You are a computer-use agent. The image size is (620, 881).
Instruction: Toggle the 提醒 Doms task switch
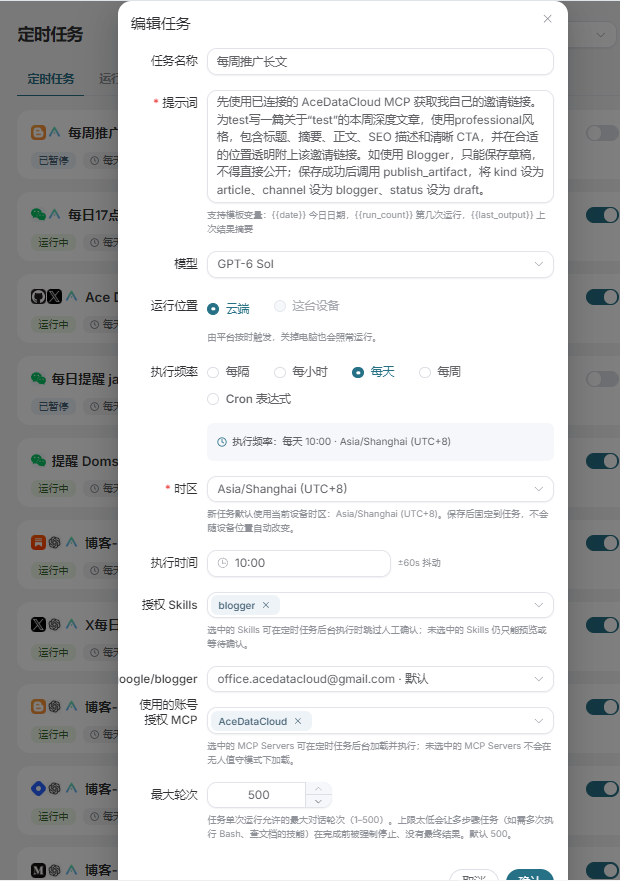602,461
